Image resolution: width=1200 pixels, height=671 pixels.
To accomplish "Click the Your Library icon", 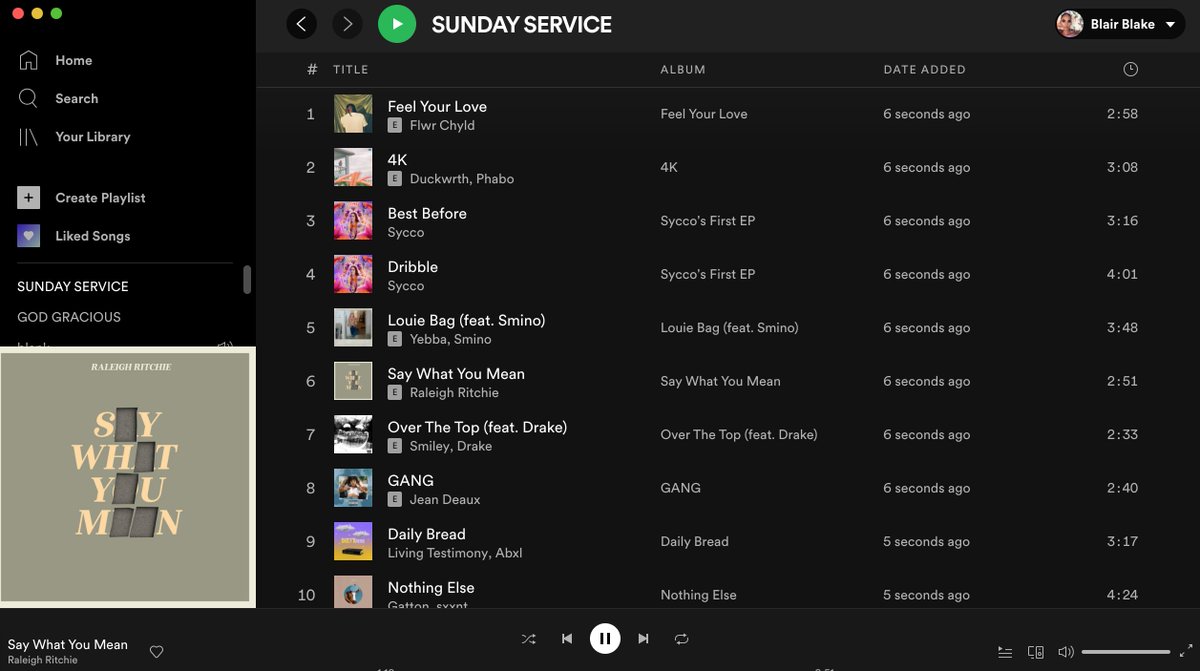I will 29,137.
